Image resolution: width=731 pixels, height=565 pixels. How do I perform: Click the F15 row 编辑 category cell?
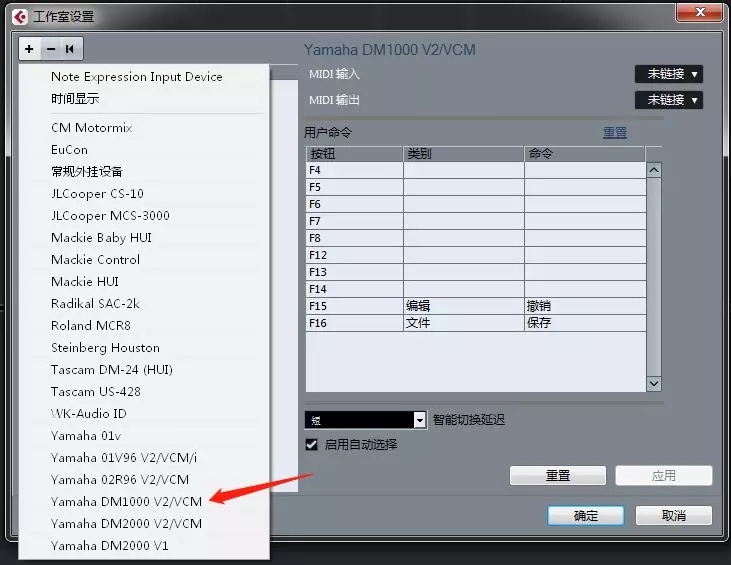click(463, 306)
